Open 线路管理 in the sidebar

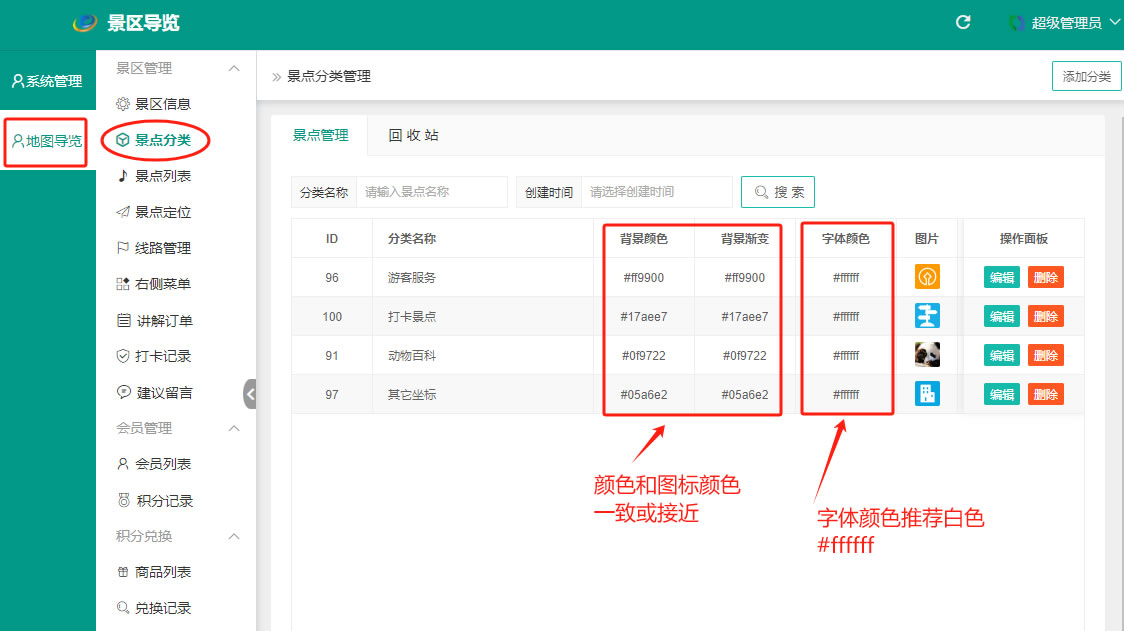(162, 248)
